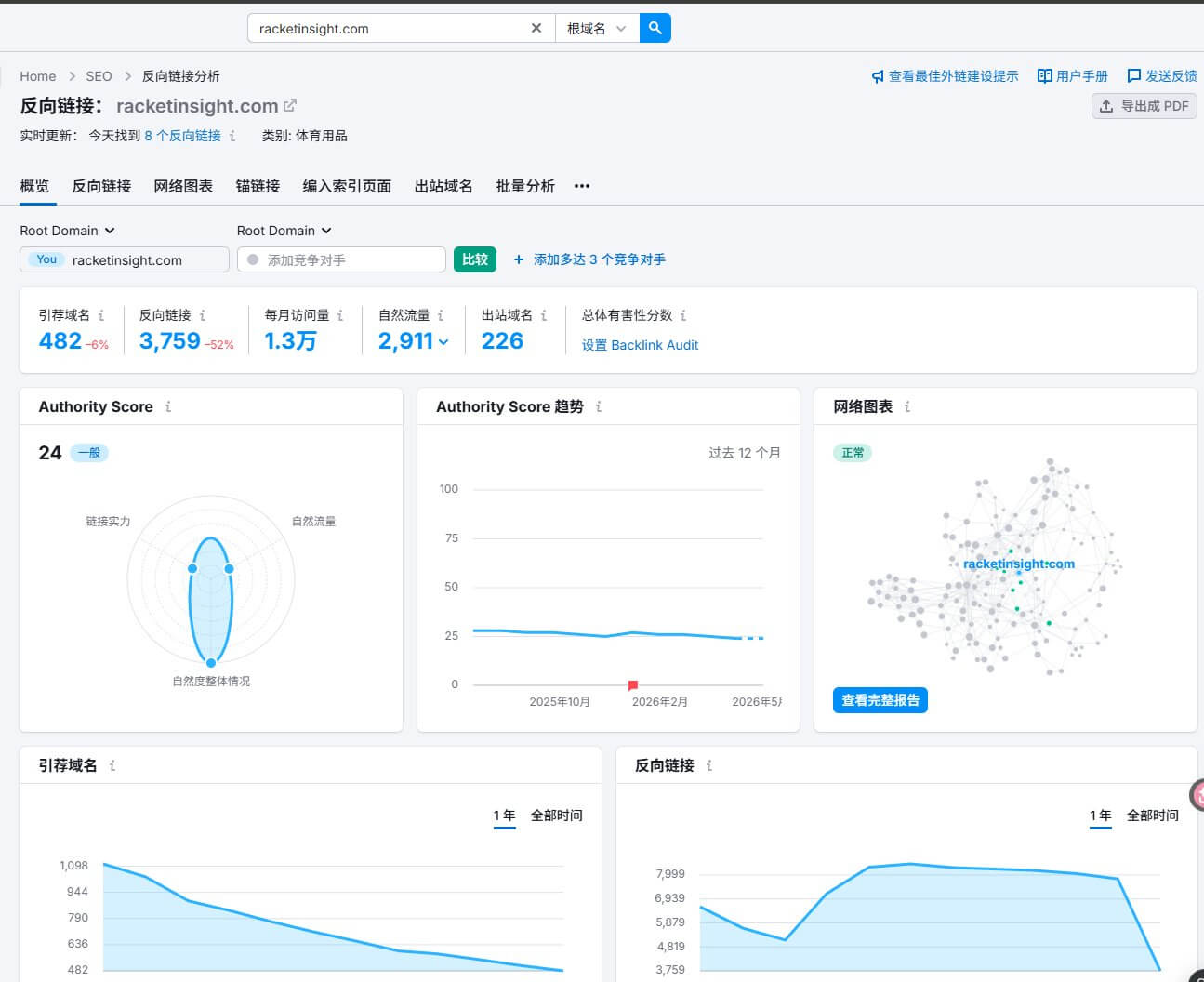The width and height of the screenshot is (1204, 982).
Task: Click the 482 referring domains value
Action: [x=60, y=341]
